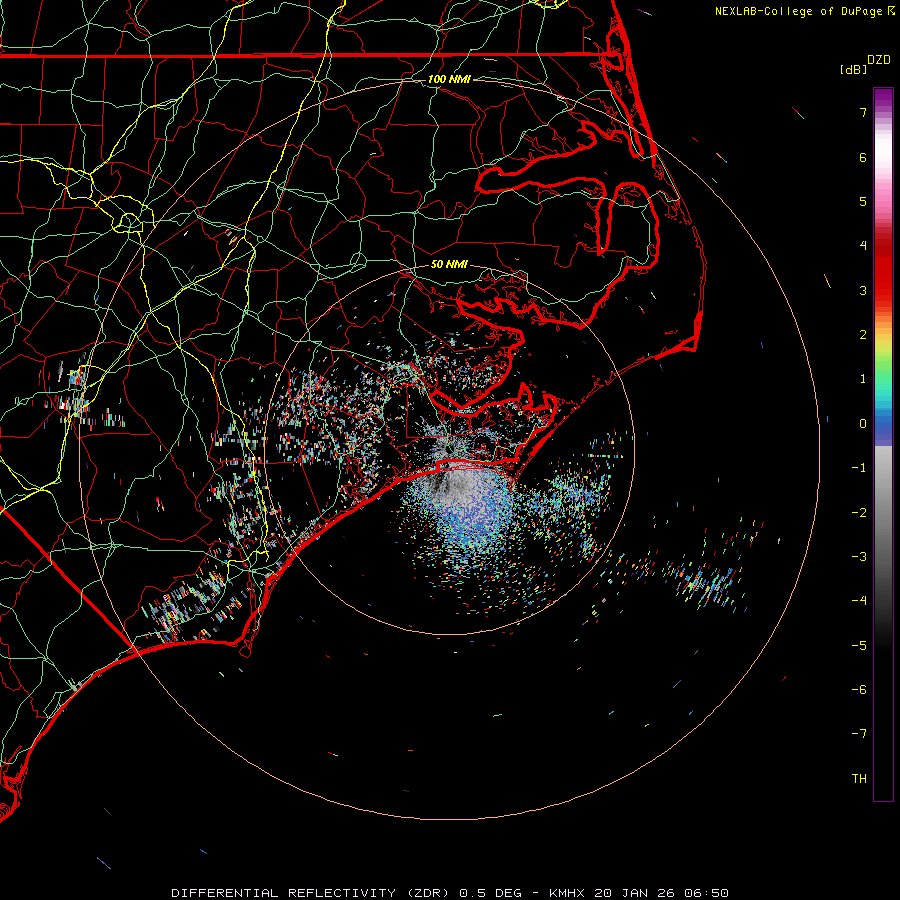Click the -5 value on color scale

859,646
